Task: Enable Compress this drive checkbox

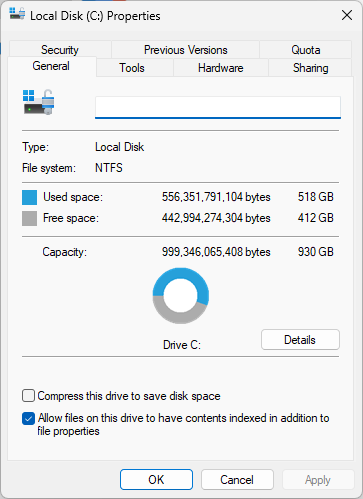Action: click(28, 396)
